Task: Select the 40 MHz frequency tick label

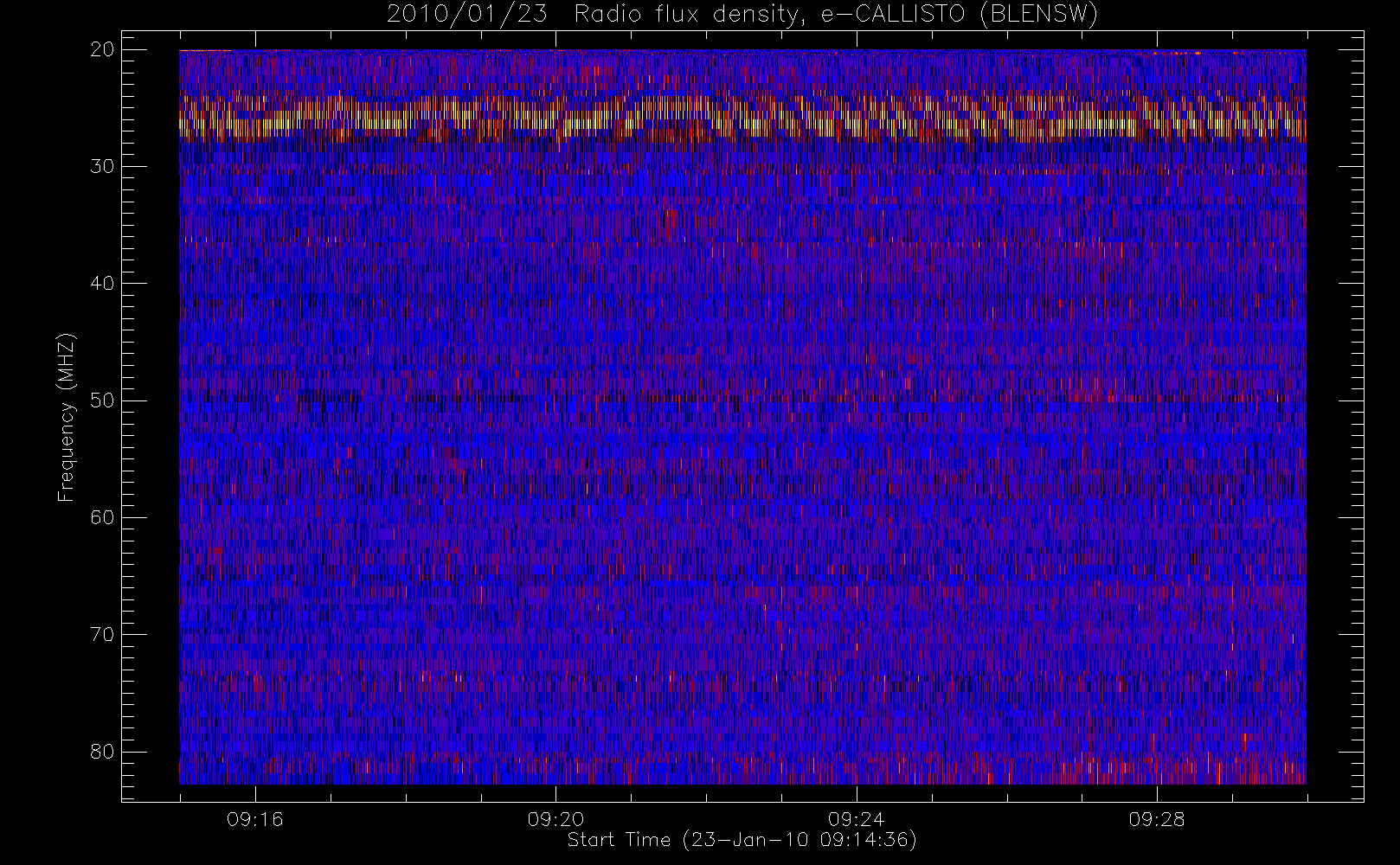Action: 102,283
